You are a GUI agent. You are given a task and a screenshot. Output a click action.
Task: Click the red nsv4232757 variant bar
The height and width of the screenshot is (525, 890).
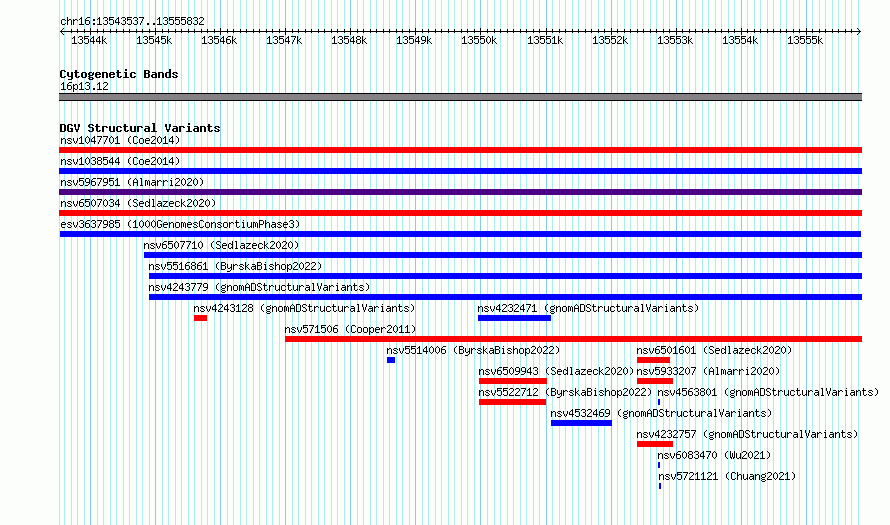pos(655,444)
